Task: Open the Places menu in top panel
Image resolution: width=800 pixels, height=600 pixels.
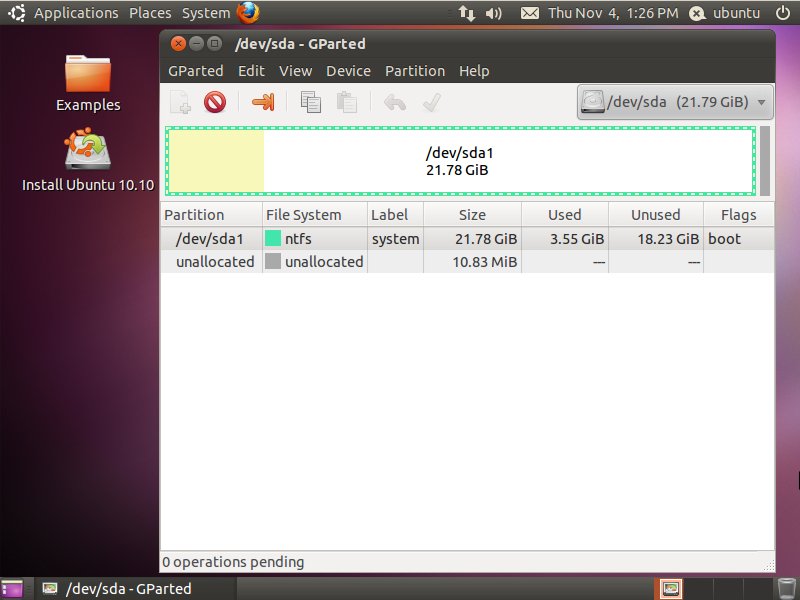Action: [150, 13]
